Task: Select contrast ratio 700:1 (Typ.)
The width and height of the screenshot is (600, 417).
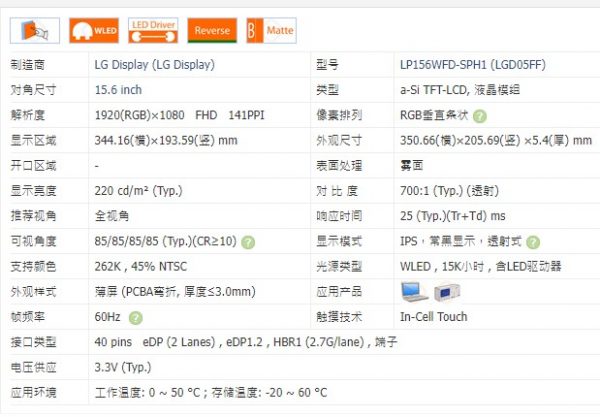Action: point(449,191)
